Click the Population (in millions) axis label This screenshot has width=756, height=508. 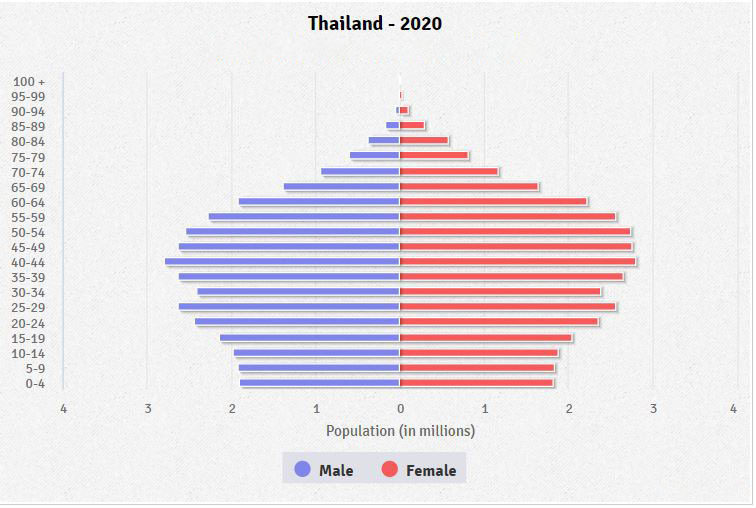(x=400, y=431)
